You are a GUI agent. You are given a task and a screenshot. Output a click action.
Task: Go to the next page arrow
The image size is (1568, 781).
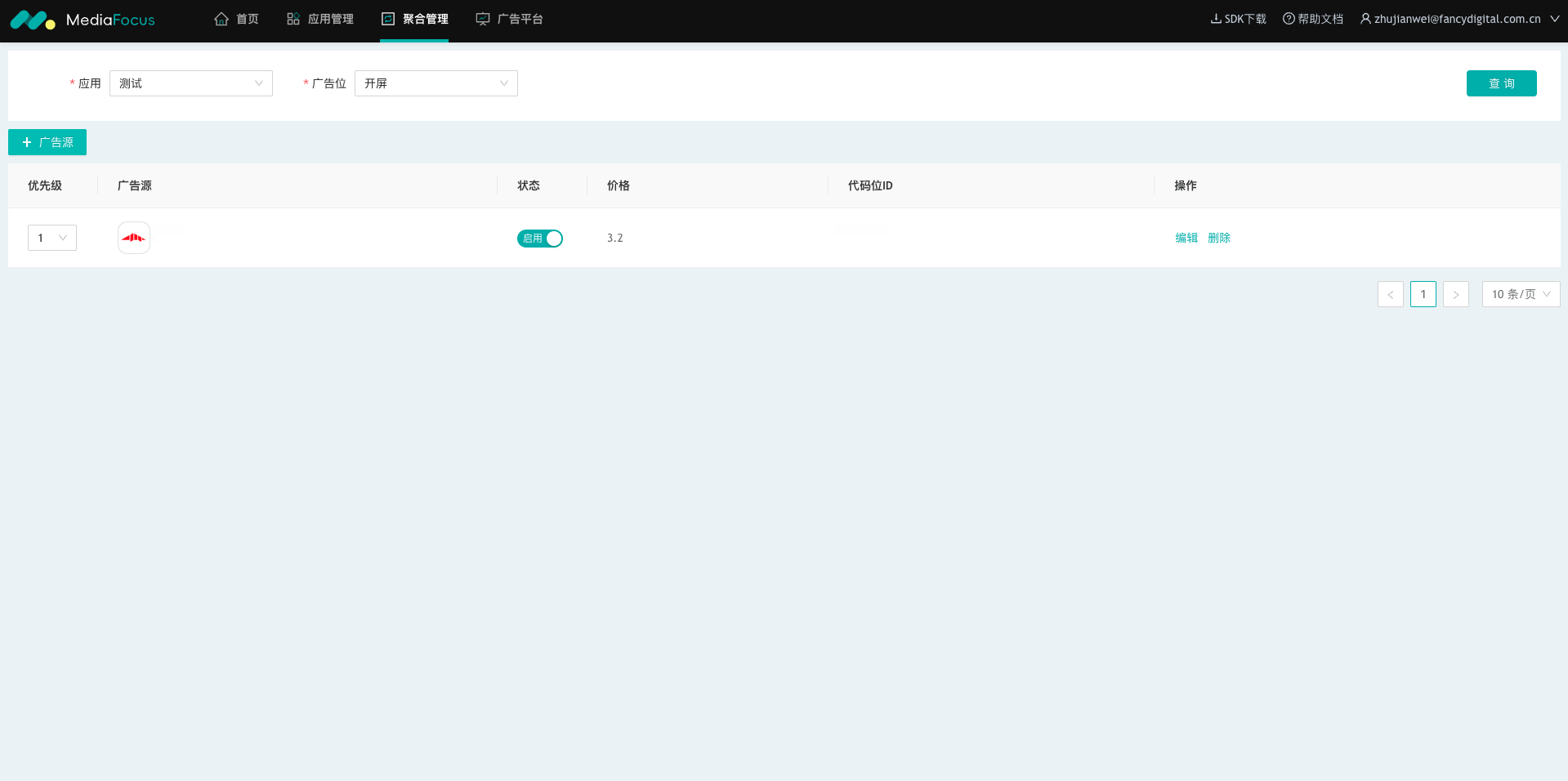coord(1456,294)
